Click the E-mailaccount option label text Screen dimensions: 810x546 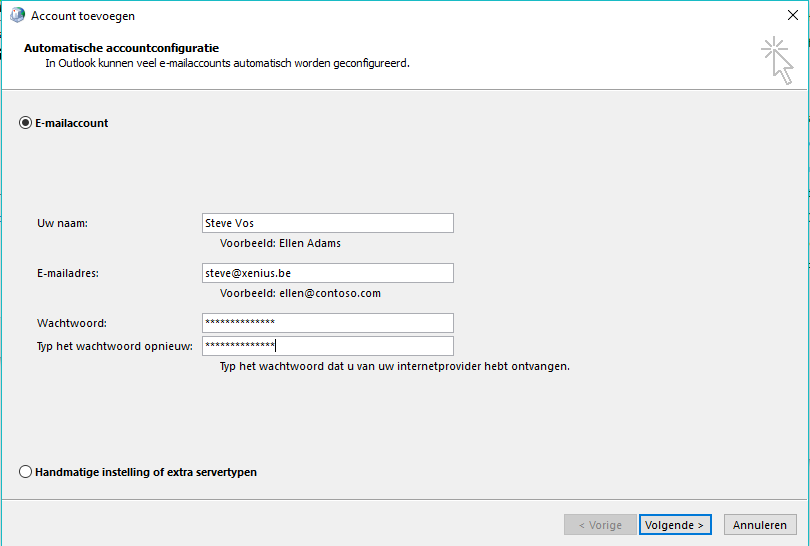[72, 123]
